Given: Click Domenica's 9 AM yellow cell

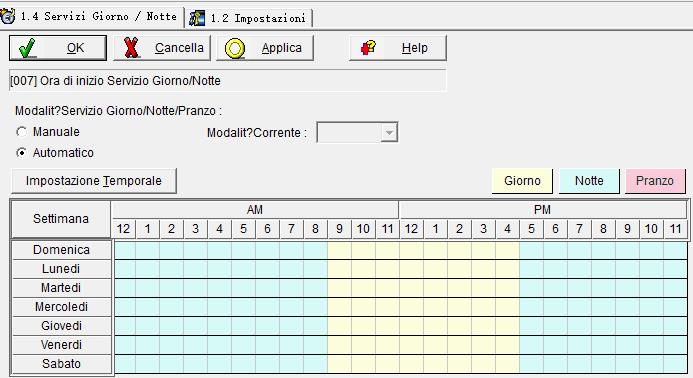Looking at the screenshot, I should tap(339, 250).
